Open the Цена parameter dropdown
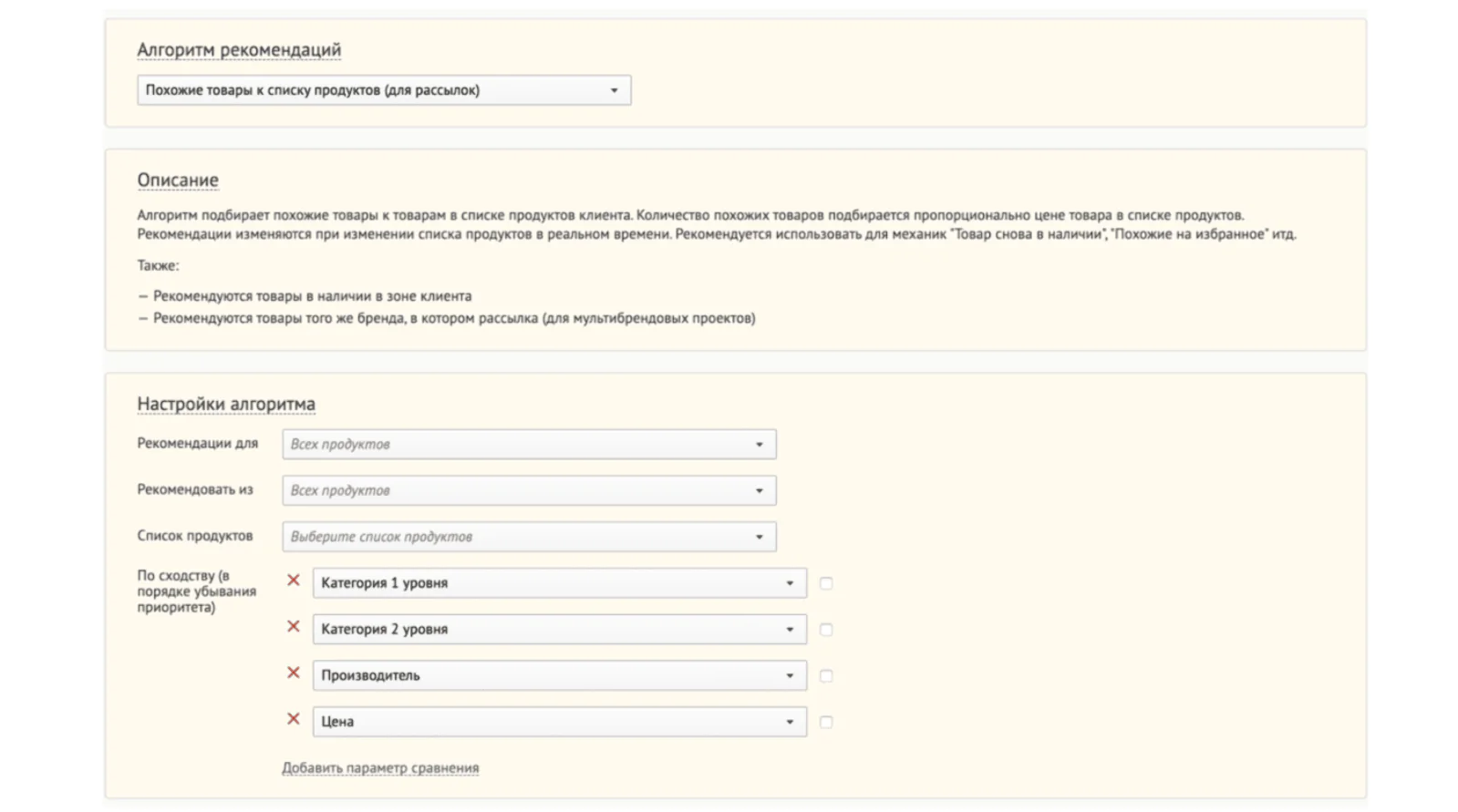 tap(560, 722)
